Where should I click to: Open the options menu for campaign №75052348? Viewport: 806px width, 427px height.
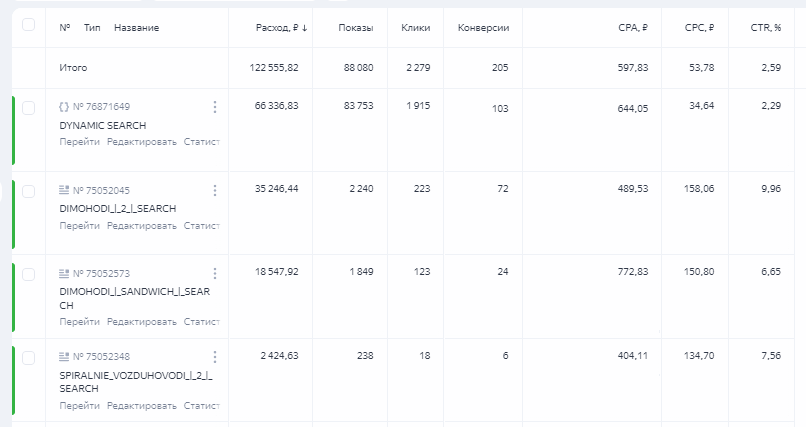pos(215,357)
